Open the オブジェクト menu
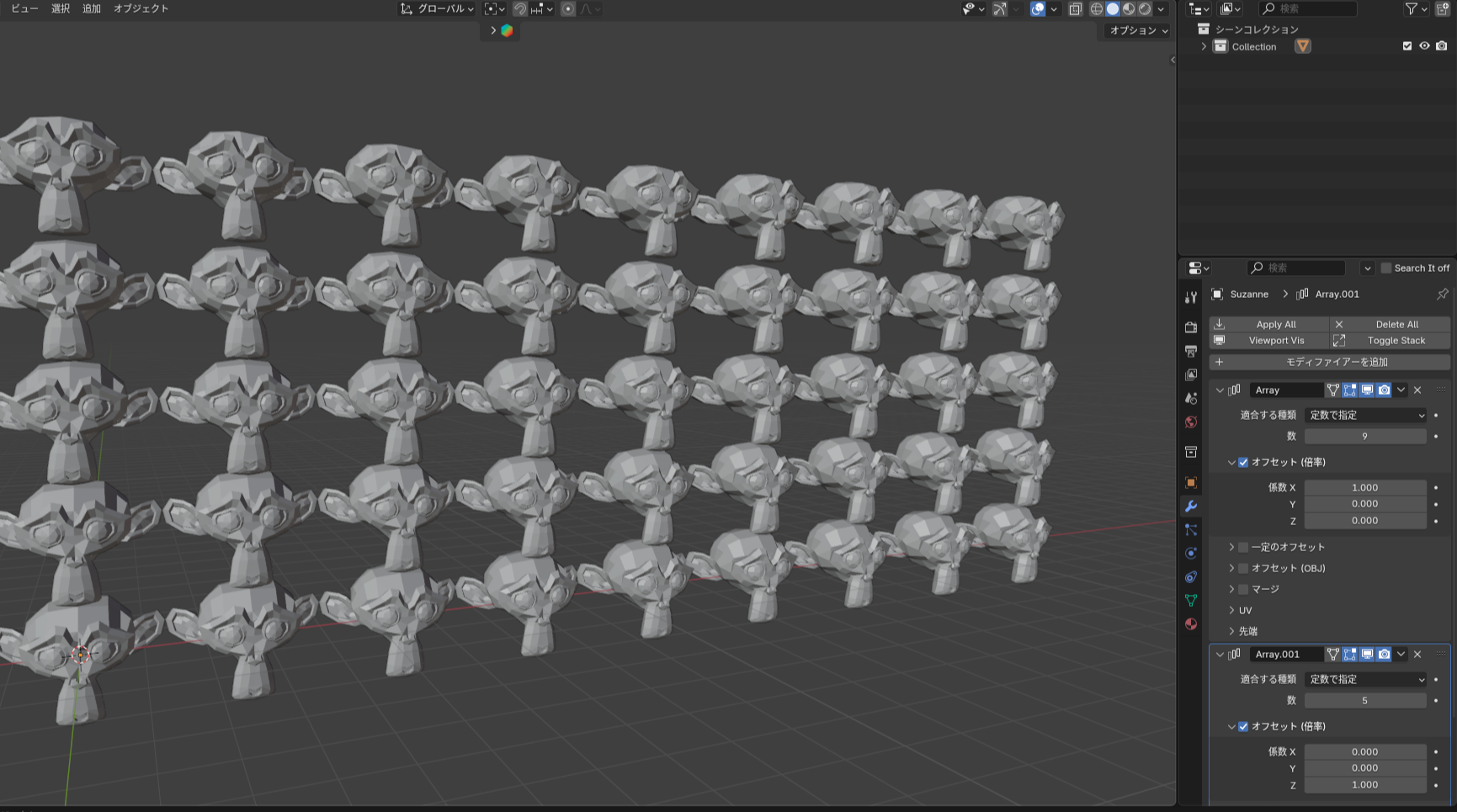Screen dimensions: 1457x812 pos(141,8)
